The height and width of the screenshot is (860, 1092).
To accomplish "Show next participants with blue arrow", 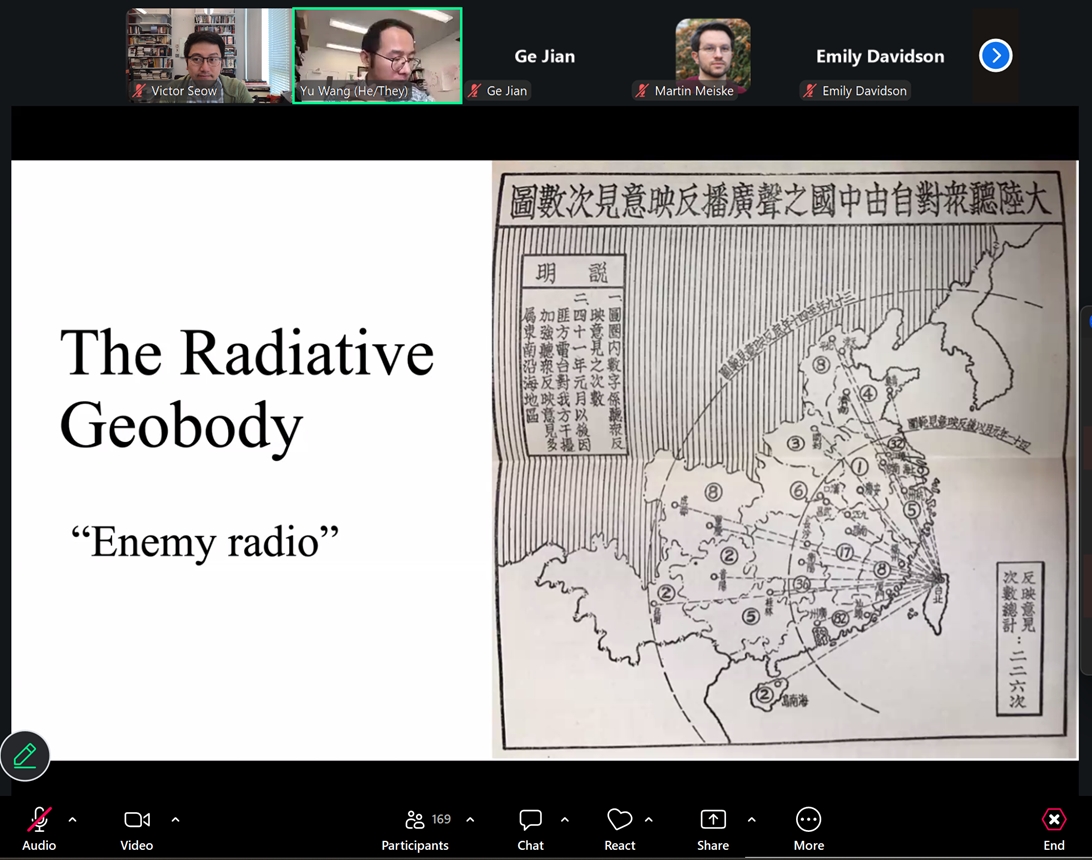I will pos(995,56).
